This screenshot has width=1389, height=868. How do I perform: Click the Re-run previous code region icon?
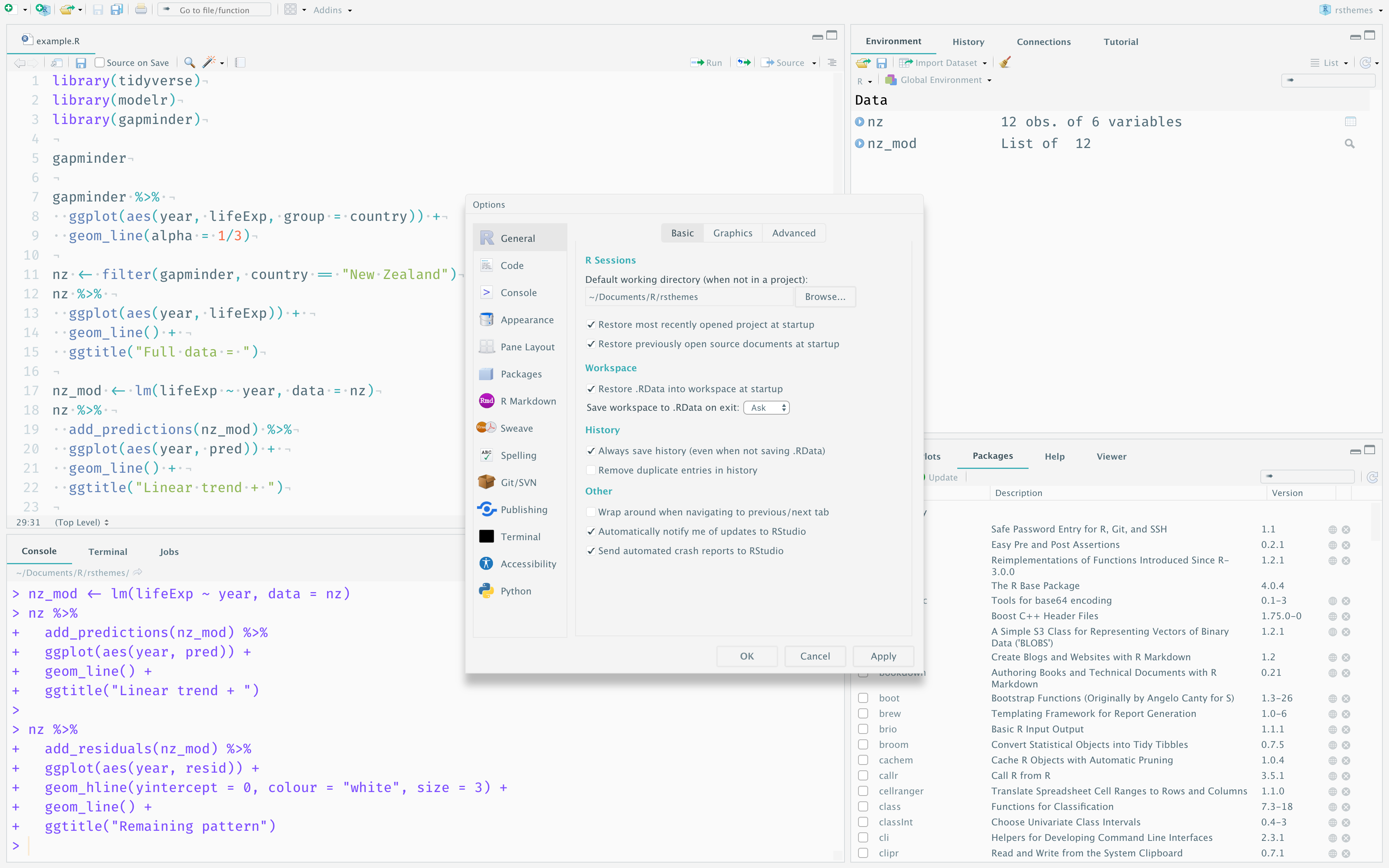coord(744,62)
